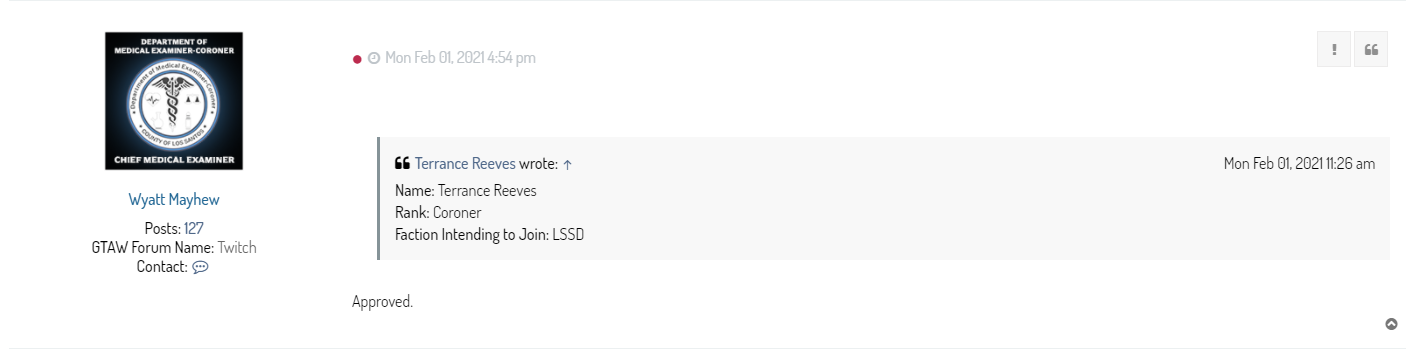The image size is (1415, 361).
Task: Click the GTAW Forum Name label
Action: 152,247
